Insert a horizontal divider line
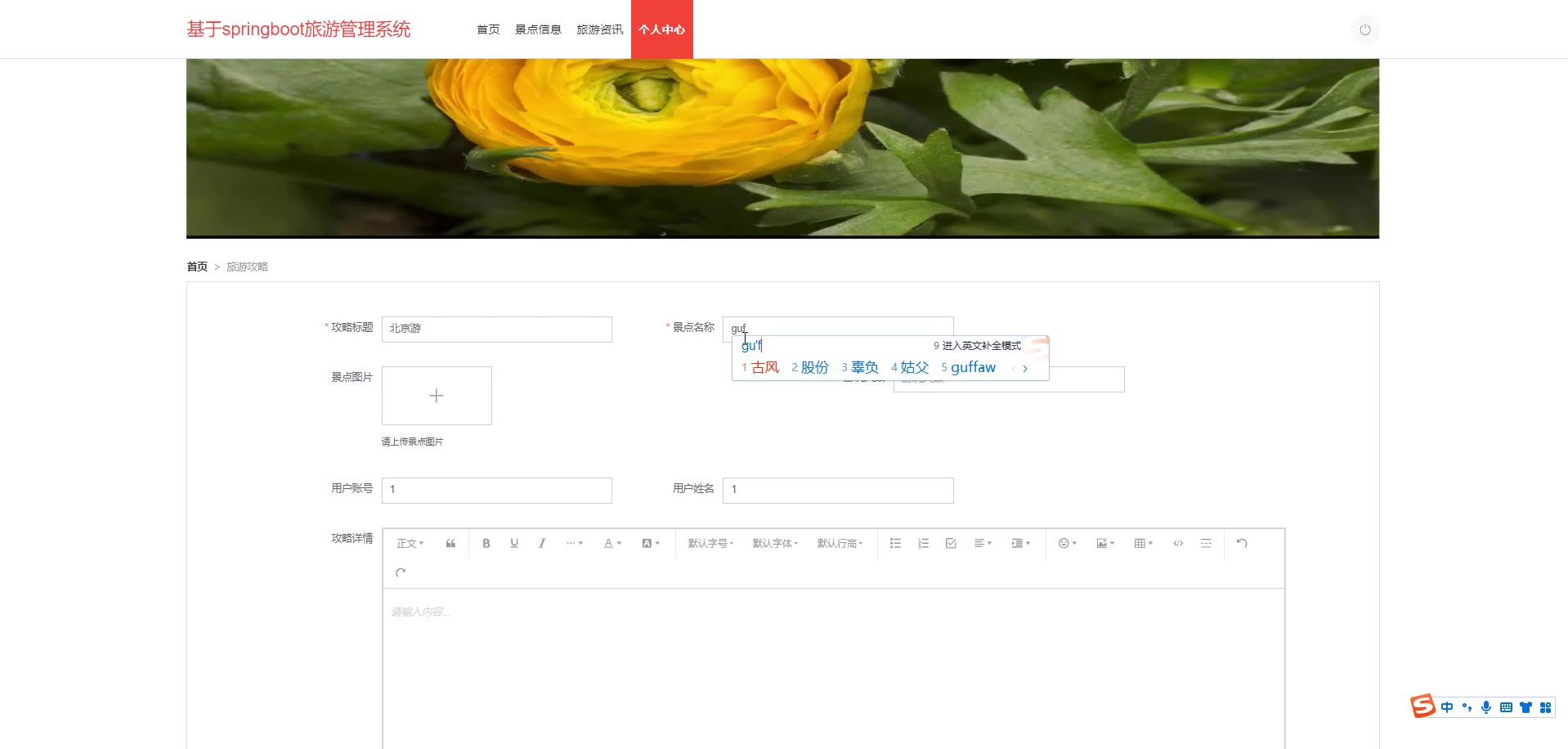The width and height of the screenshot is (1568, 749). click(x=1206, y=544)
